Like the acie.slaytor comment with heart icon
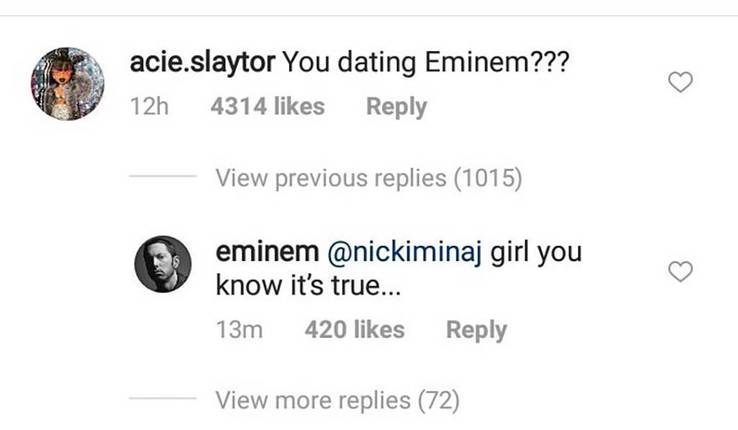738x430 pixels. tap(680, 82)
